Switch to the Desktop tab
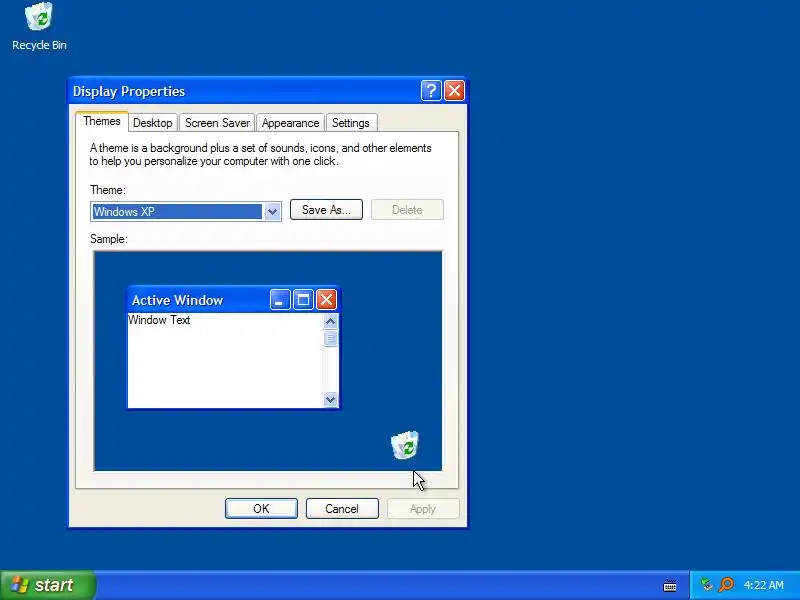Image resolution: width=800 pixels, height=600 pixels. [153, 123]
